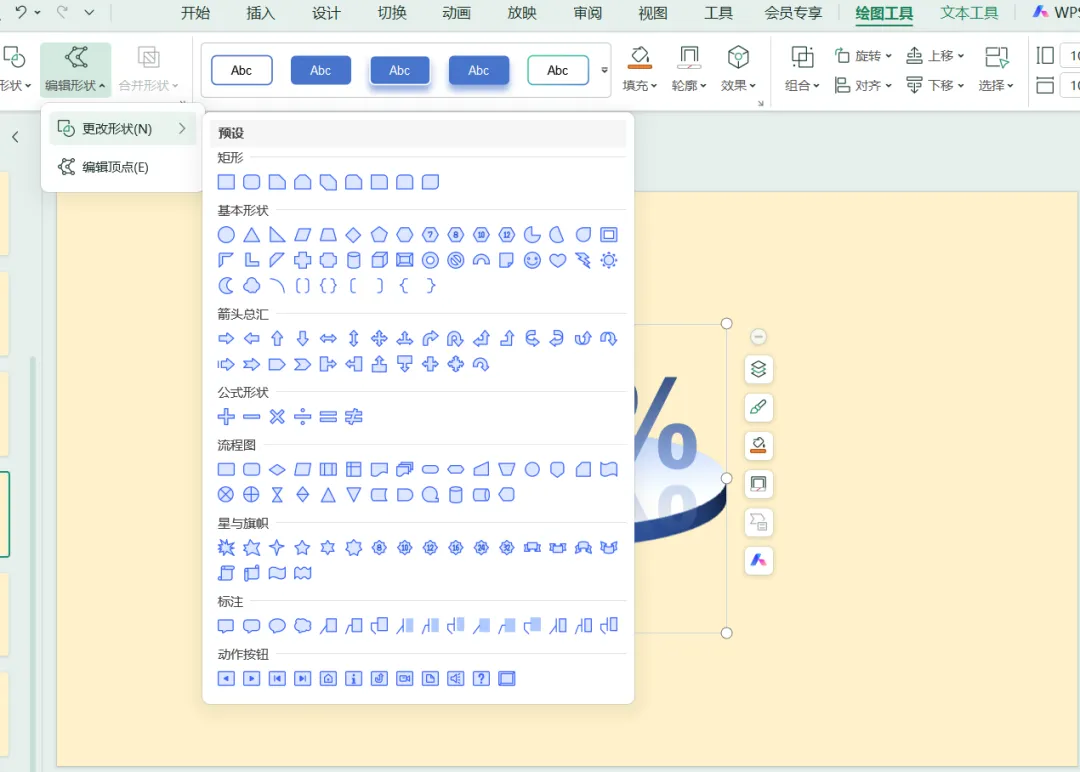1080x772 pixels.
Task: Choose 更改形状(N) menu entry
Action: pyautogui.click(x=122, y=129)
